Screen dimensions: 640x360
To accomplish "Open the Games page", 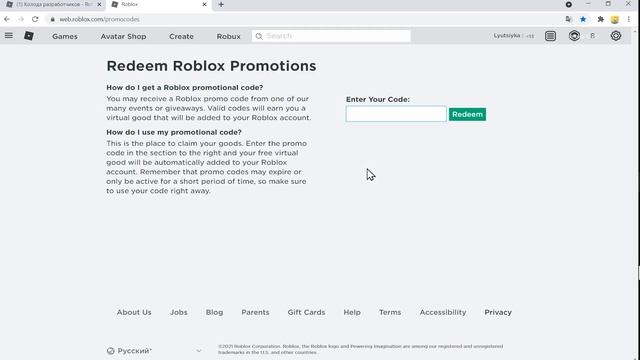I will point(65,36).
